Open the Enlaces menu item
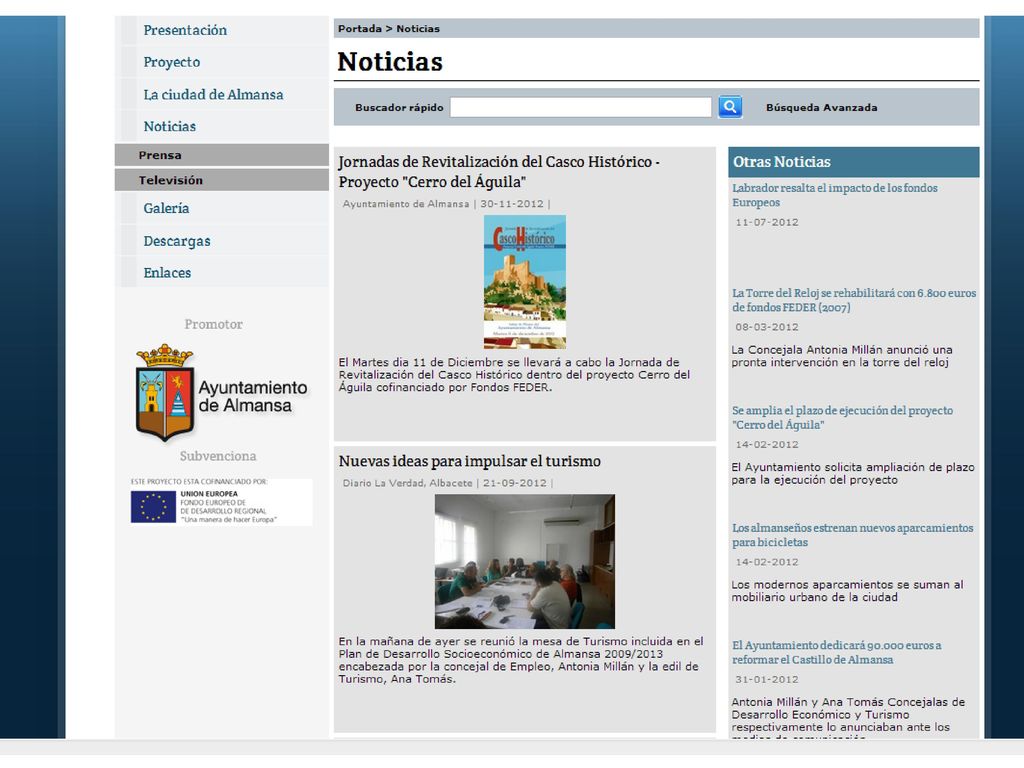This screenshot has width=1024, height=768. [x=167, y=272]
